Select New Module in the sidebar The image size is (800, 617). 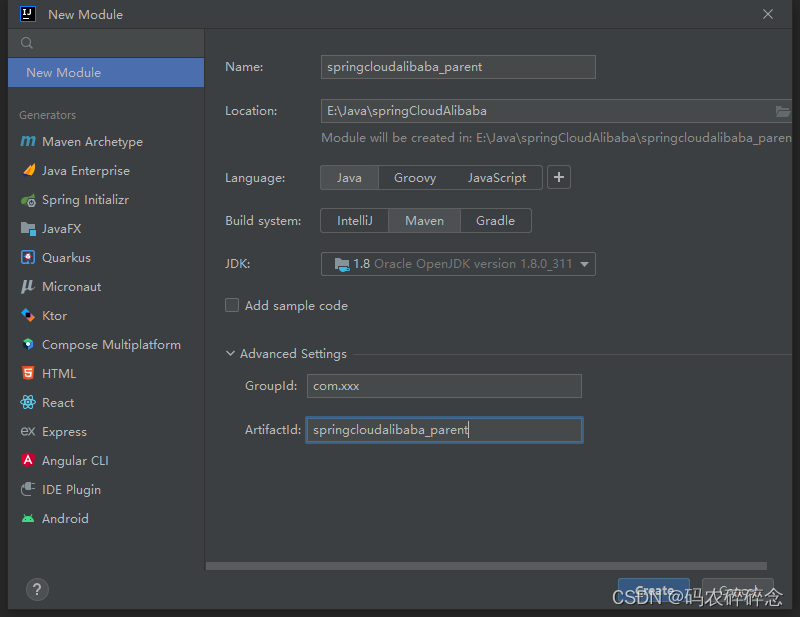point(106,72)
